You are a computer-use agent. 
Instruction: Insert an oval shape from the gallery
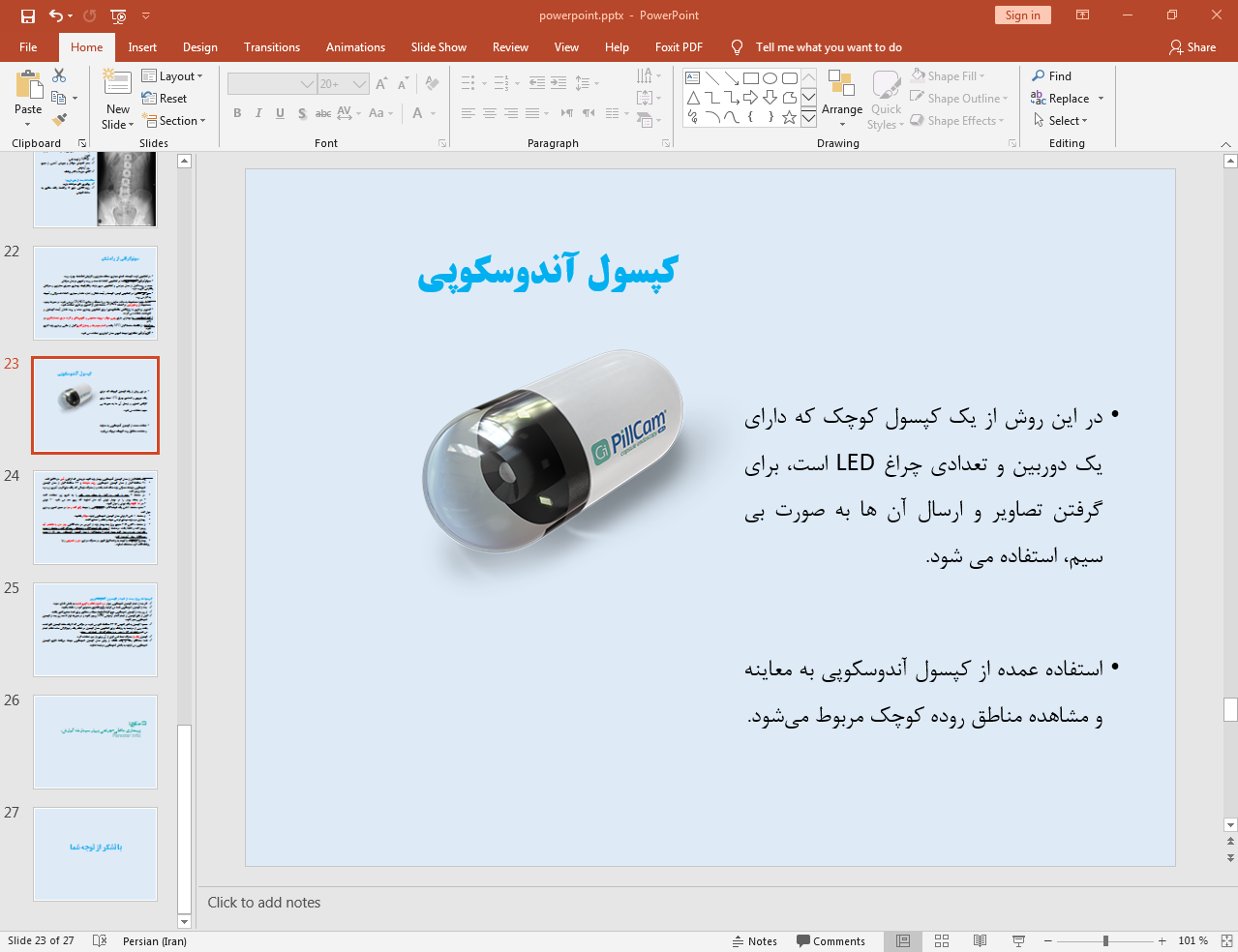coord(770,78)
